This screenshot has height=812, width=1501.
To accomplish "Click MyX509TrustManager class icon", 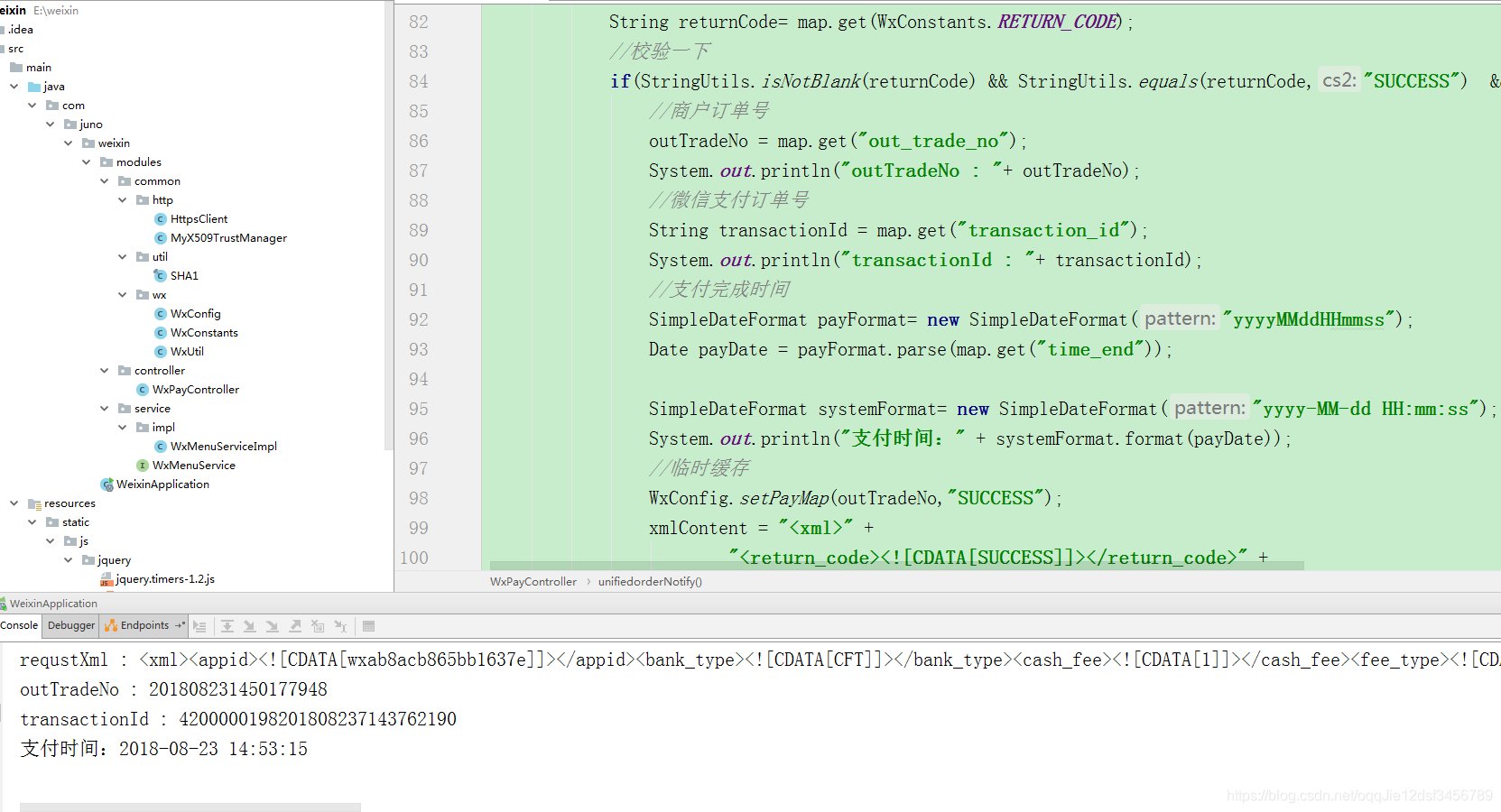I will coord(161,238).
